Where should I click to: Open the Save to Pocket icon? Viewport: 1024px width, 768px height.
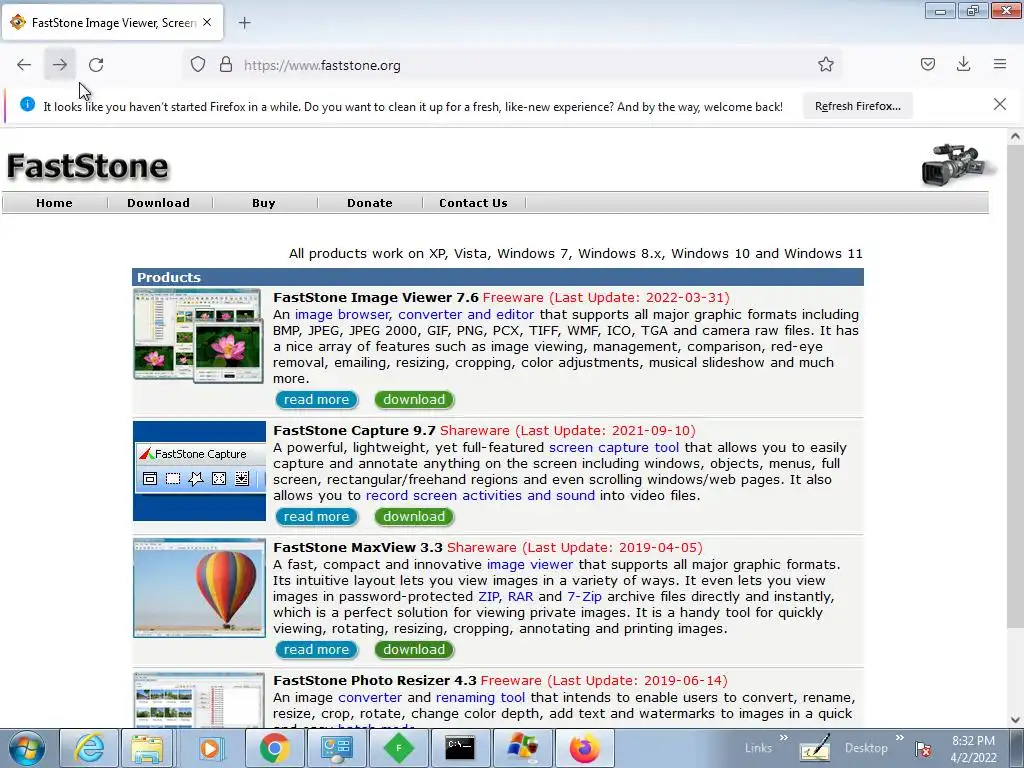[x=927, y=64]
